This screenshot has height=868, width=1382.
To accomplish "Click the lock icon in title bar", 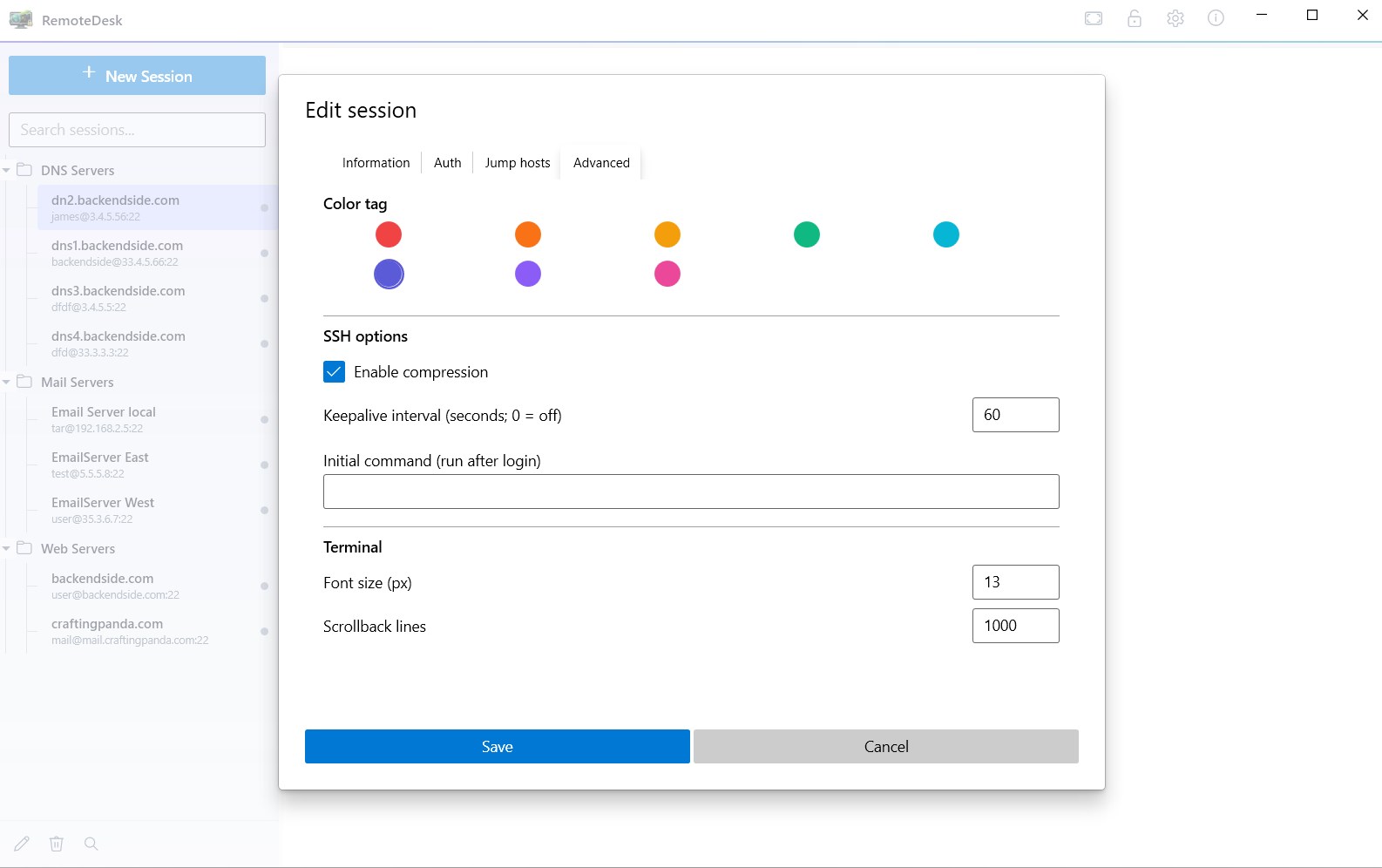I will click(x=1135, y=18).
